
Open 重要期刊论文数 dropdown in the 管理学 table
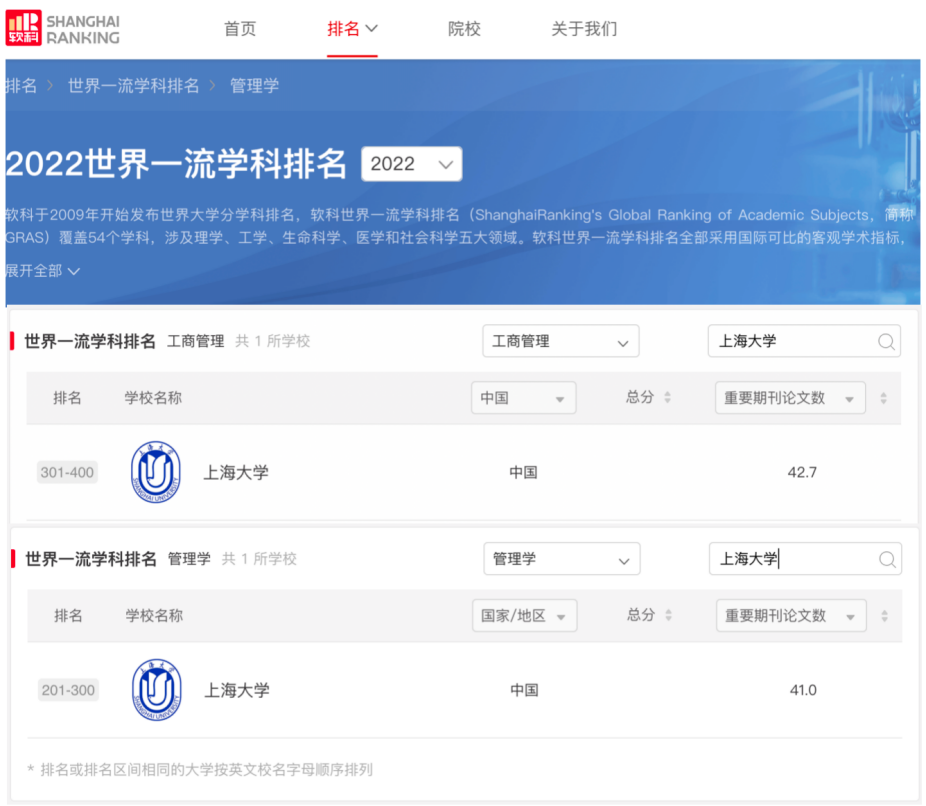pyautogui.click(x=791, y=616)
